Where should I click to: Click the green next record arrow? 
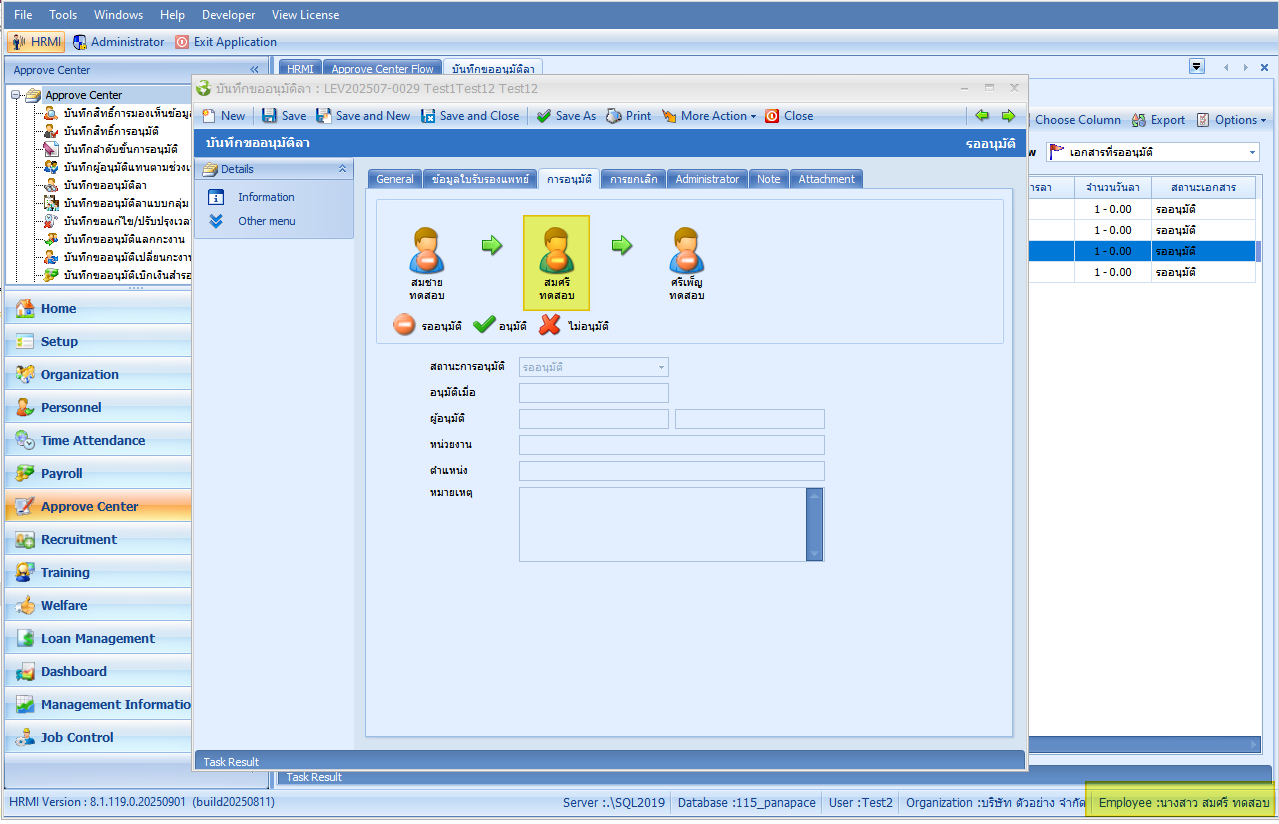click(1007, 116)
